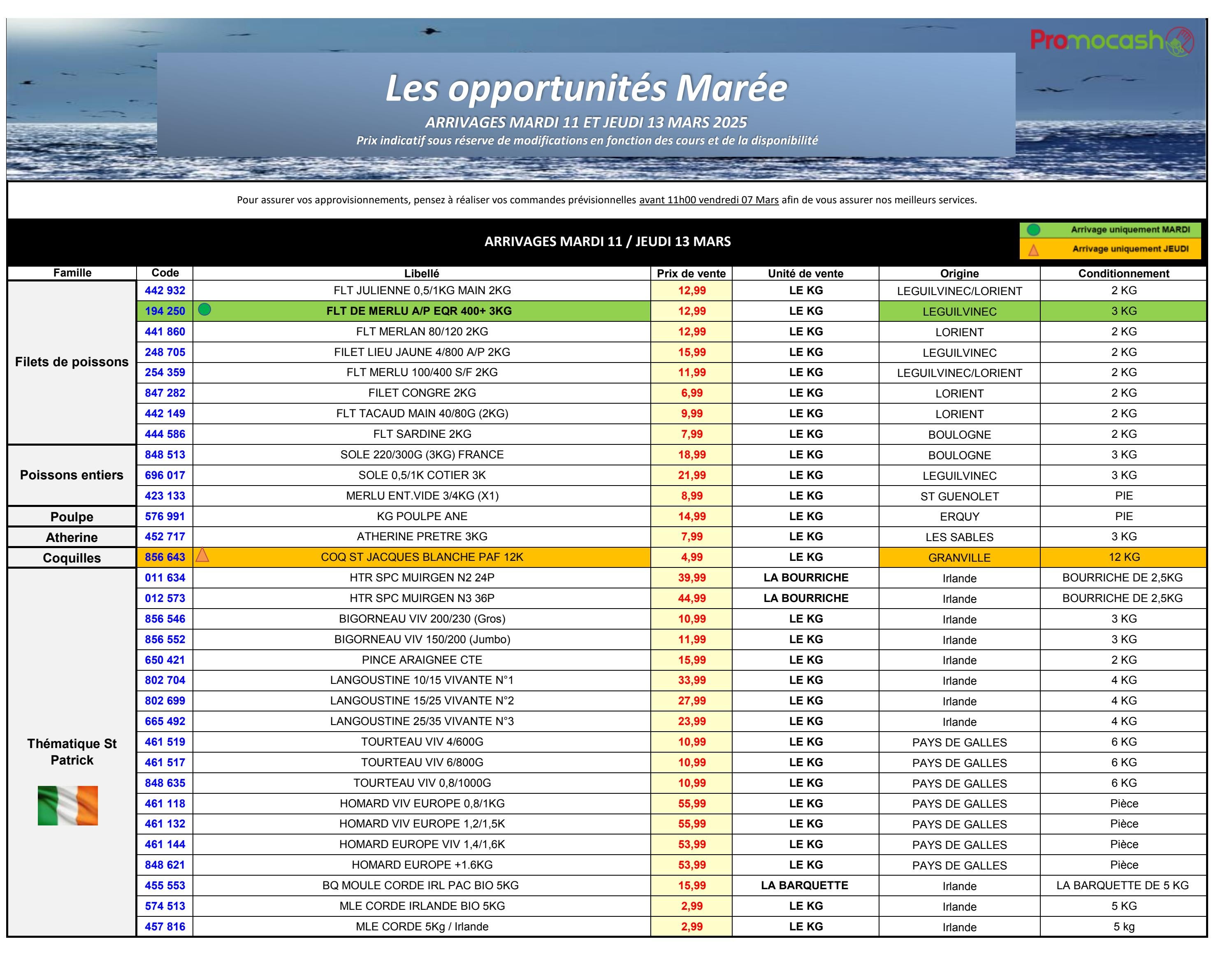Click the 'Code' column header
This screenshot has width=1232, height=953.
point(165,272)
